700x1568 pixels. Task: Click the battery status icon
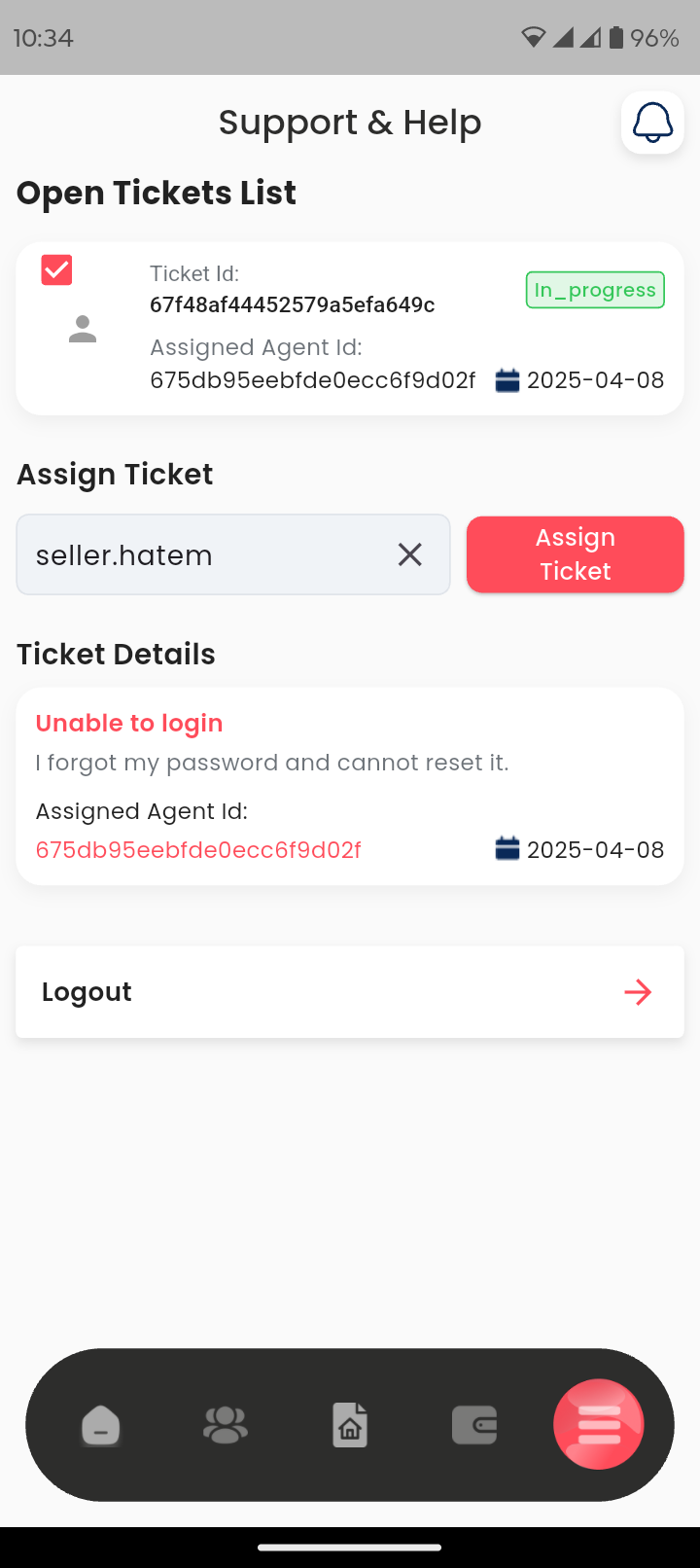pos(616,38)
